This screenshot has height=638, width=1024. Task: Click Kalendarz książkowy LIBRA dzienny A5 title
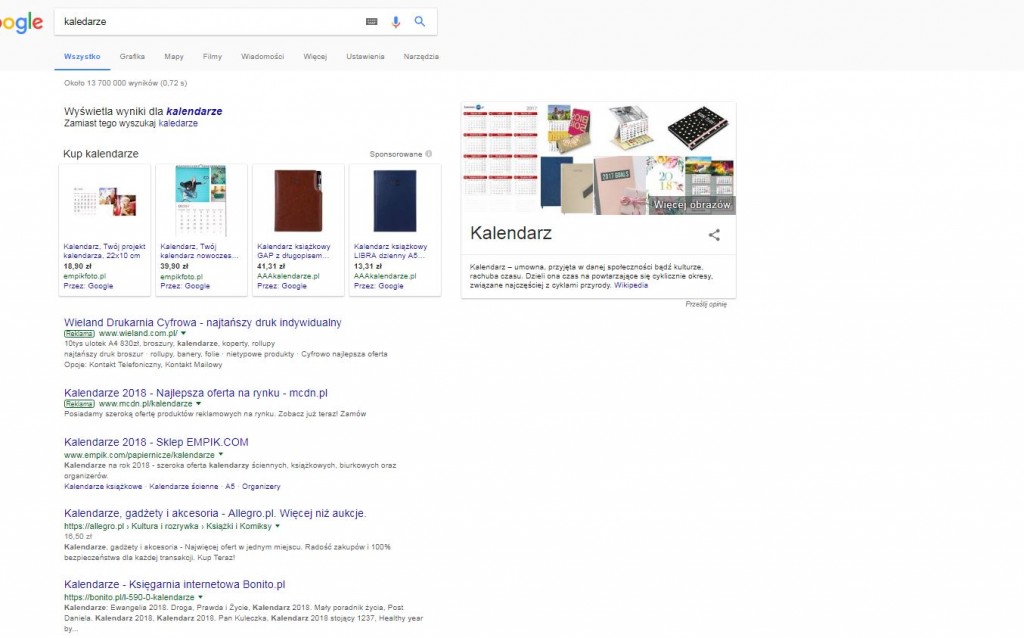[x=391, y=251]
